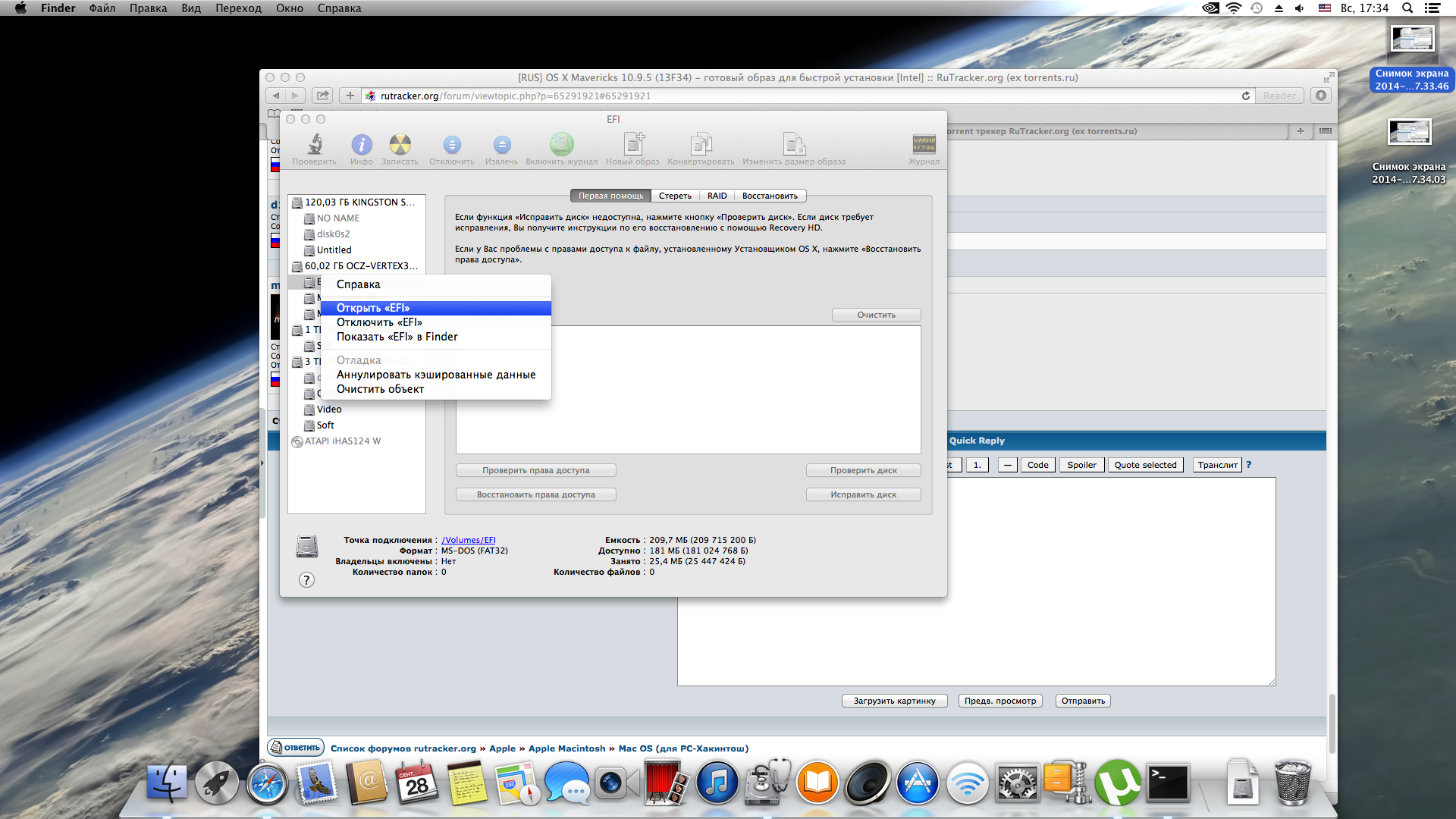
Task: Select 120,03 ГБ KINGSTON disk in sidebar
Action: click(x=356, y=202)
